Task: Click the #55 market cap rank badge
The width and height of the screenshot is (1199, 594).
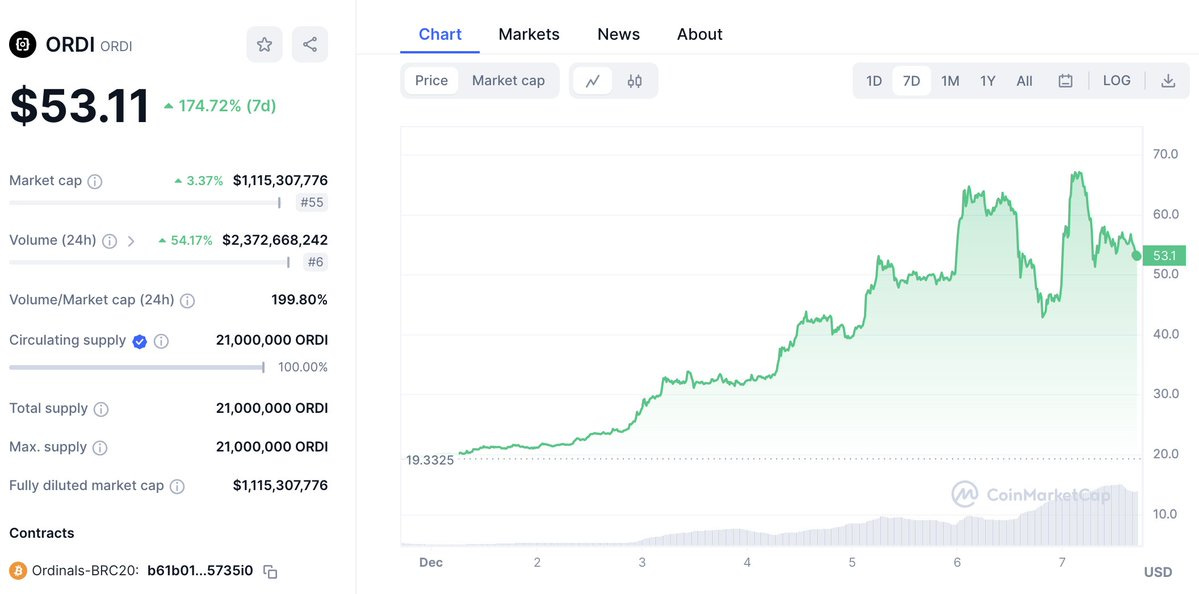Action: 312,203
